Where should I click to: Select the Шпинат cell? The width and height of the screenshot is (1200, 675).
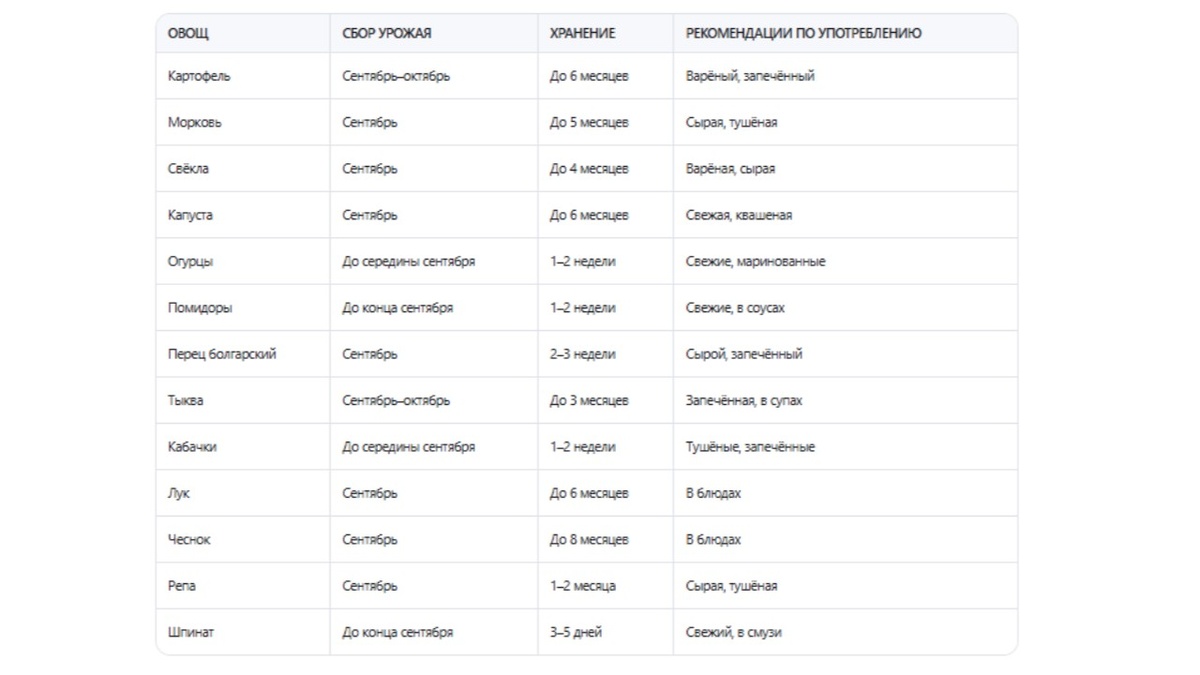(x=191, y=632)
